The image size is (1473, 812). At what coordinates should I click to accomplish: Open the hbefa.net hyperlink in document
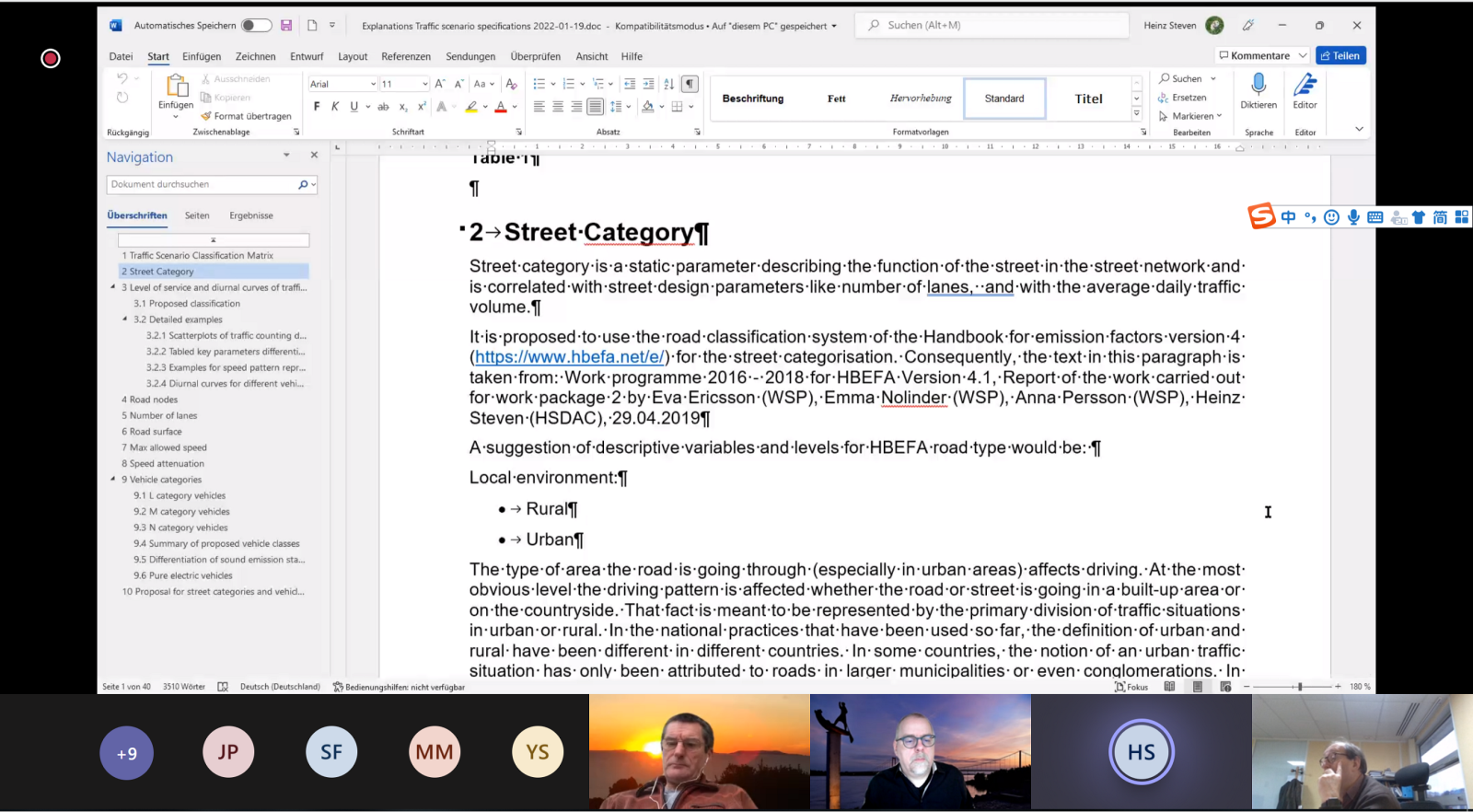569,357
